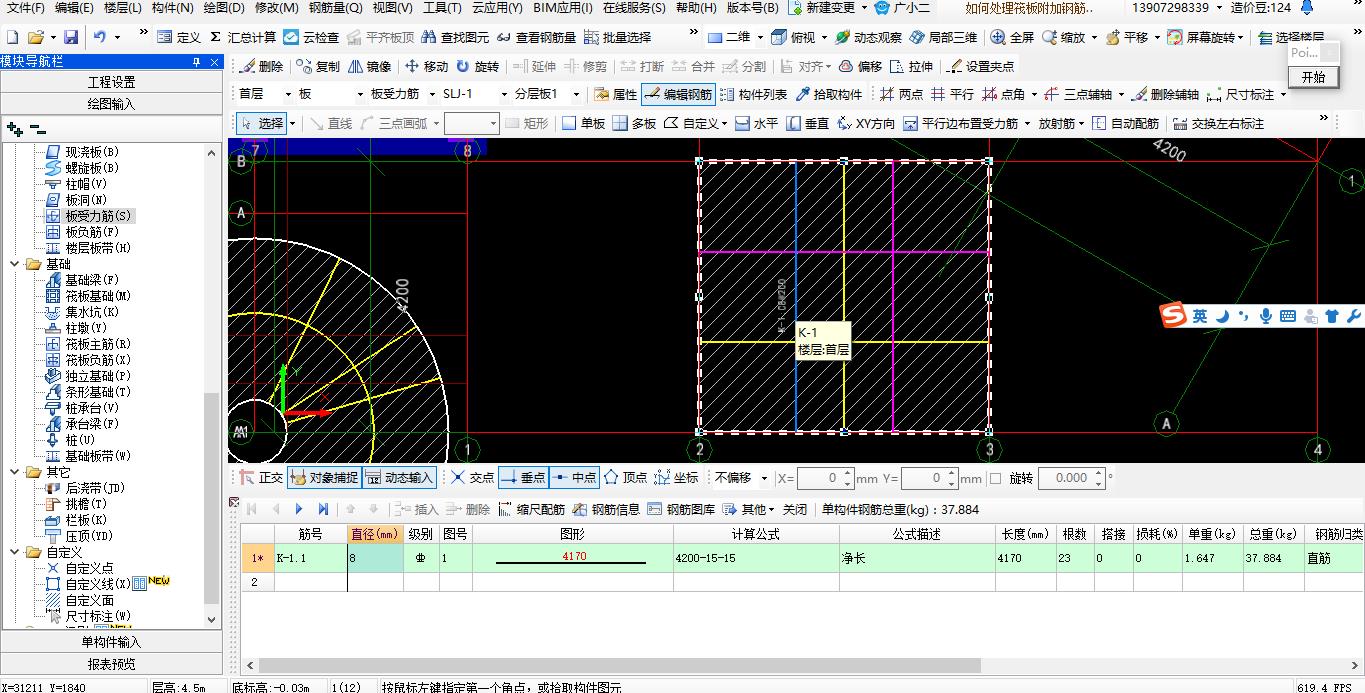This screenshot has width=1365, height=693.
Task: Click 自动配筋 auto reinforcement
Action: pos(1125,123)
